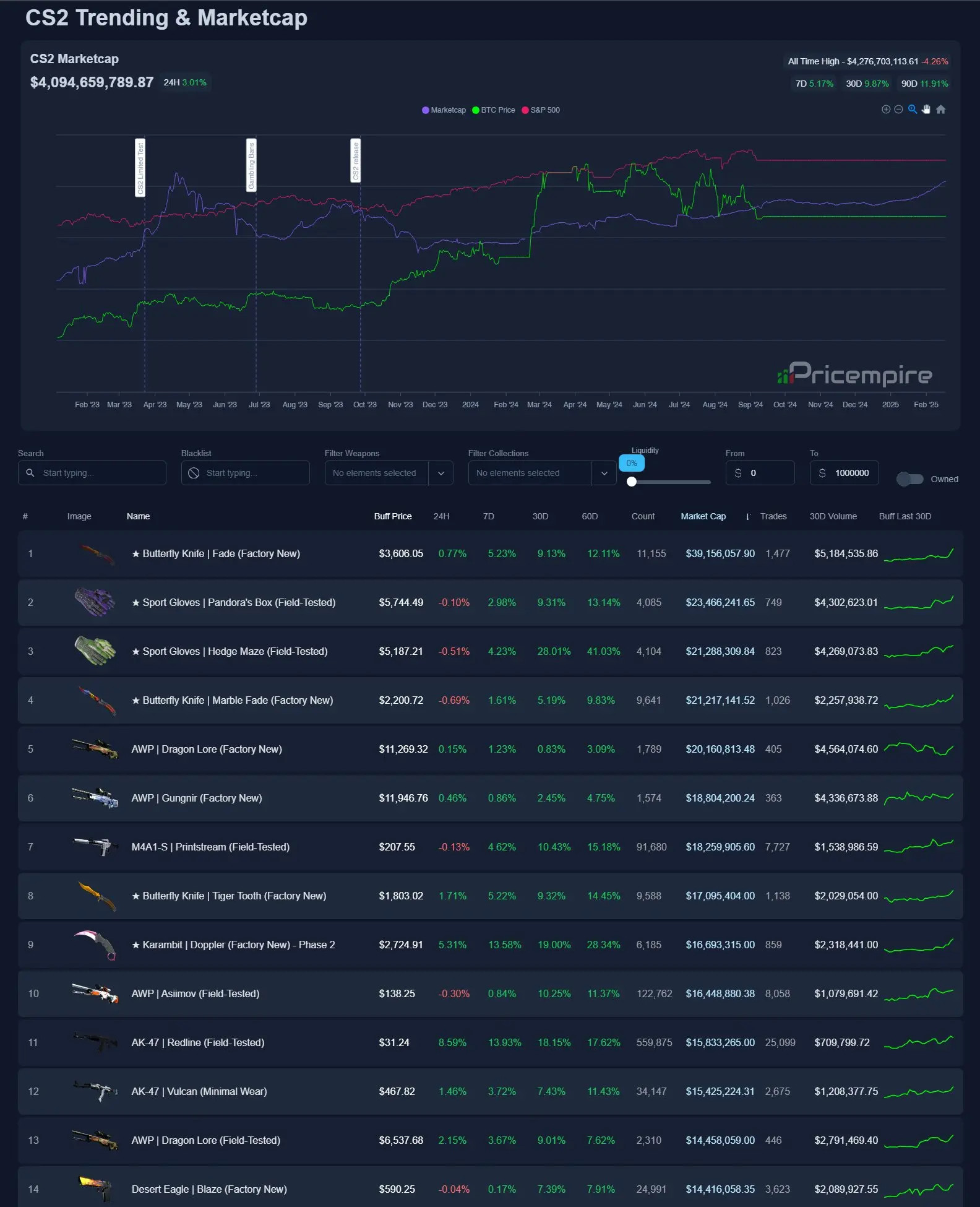Click the AK-47 Redline sparkline chart
The image size is (980, 1207).
pyautogui.click(x=919, y=1043)
